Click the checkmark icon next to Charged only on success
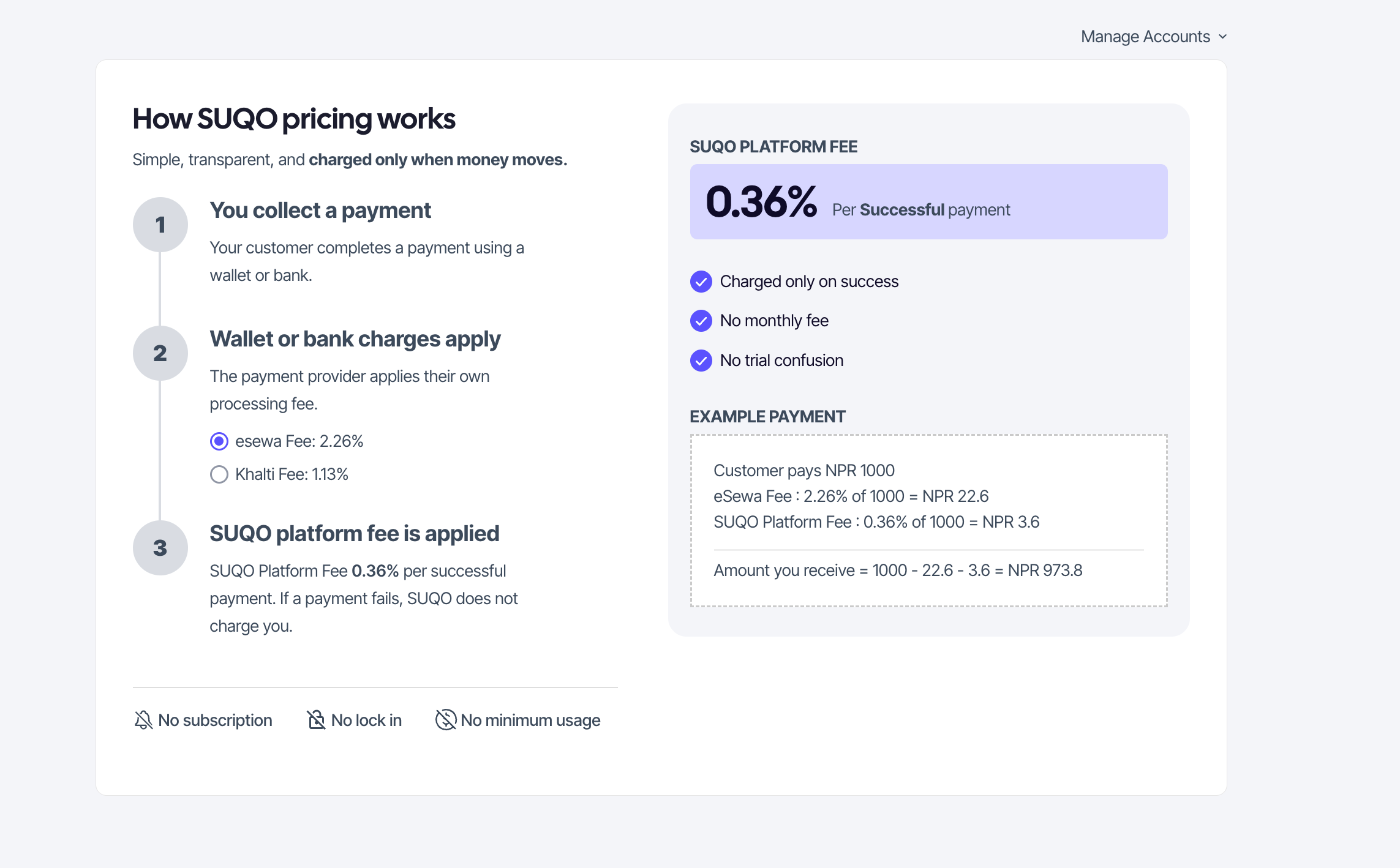Viewport: 1400px width, 868px height. (x=701, y=282)
